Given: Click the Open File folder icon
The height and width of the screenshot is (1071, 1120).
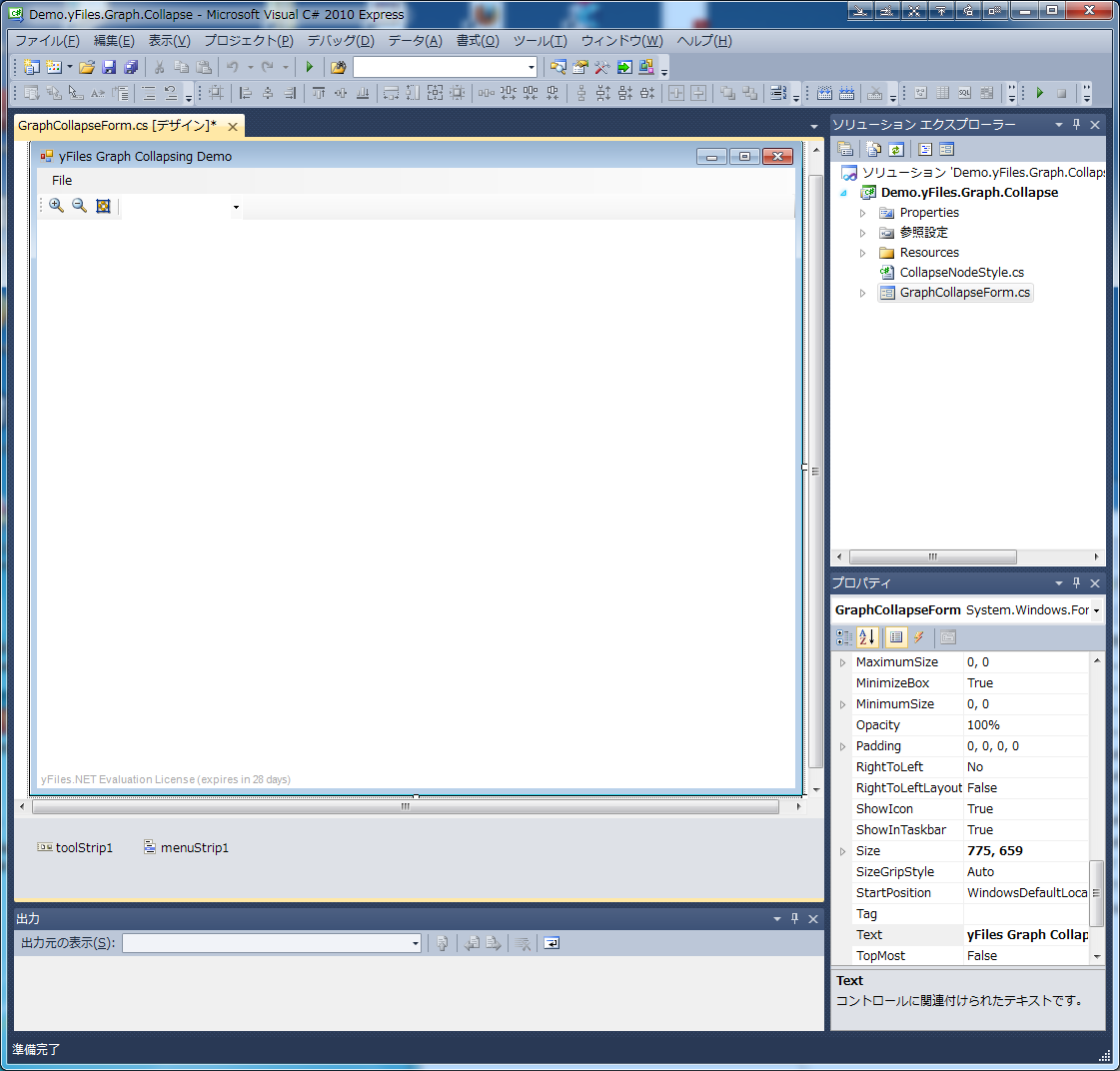Looking at the screenshot, I should (87, 67).
